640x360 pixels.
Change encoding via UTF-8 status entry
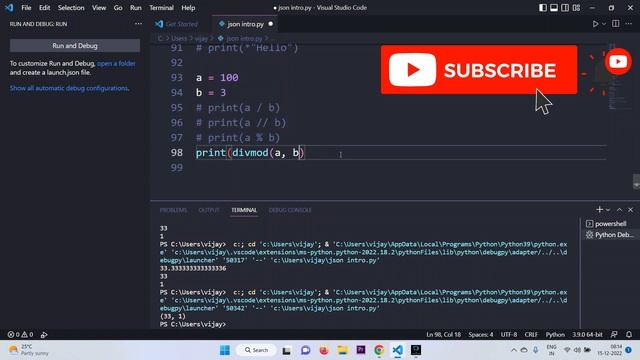(x=509, y=335)
